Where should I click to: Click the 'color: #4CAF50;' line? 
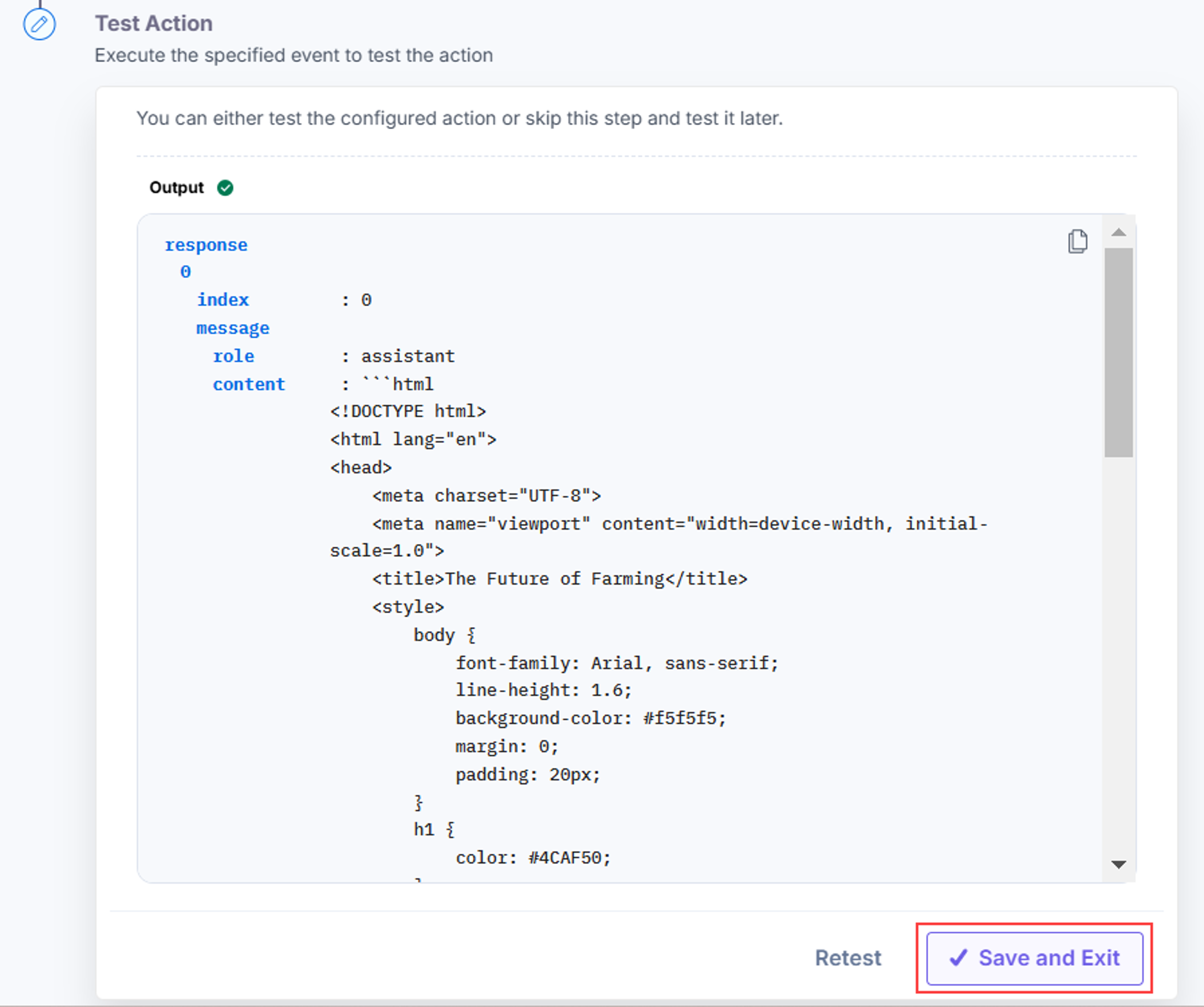click(x=533, y=858)
